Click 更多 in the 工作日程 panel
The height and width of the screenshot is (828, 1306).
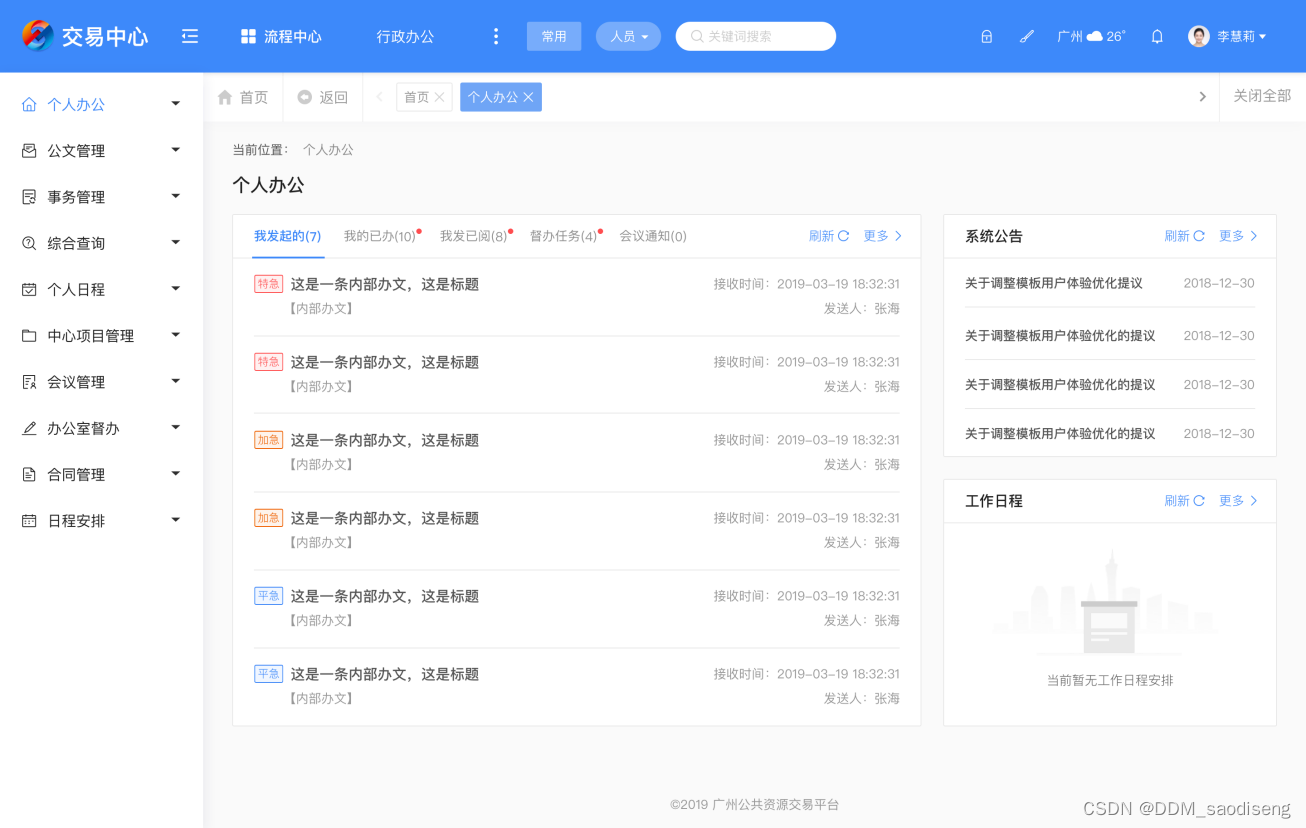coord(1238,500)
